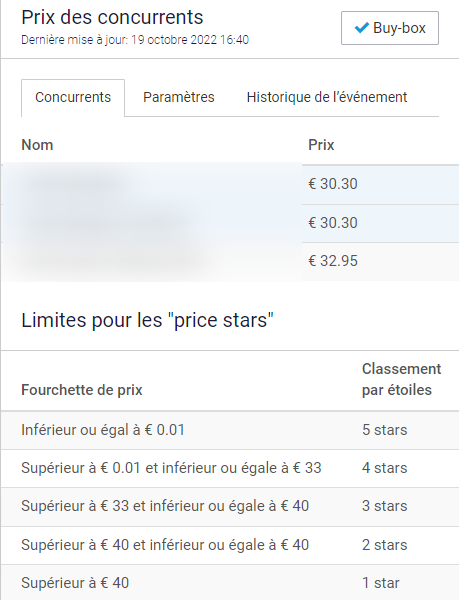Select the 5 stars rating row
Screen dimensions: 459x600
click(x=230, y=430)
